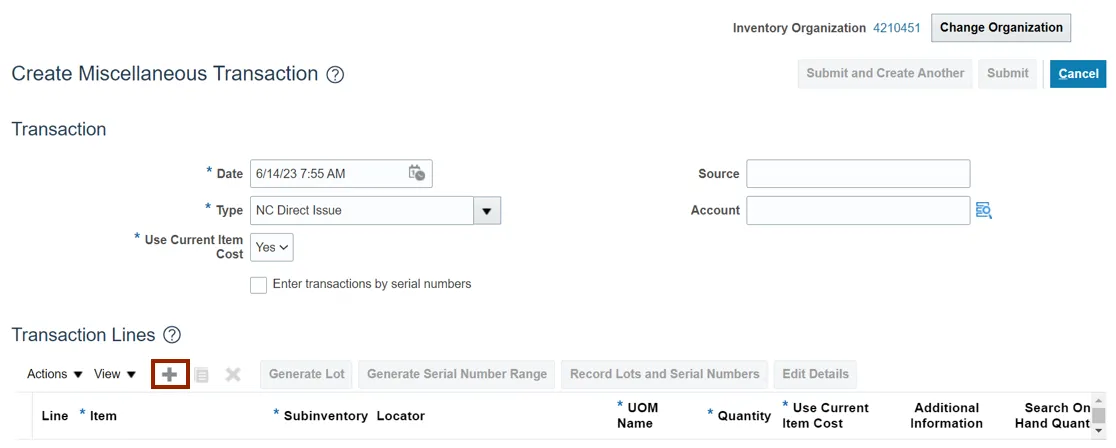Click the Submit and Create Another button
The height and width of the screenshot is (448, 1116).
(x=885, y=73)
